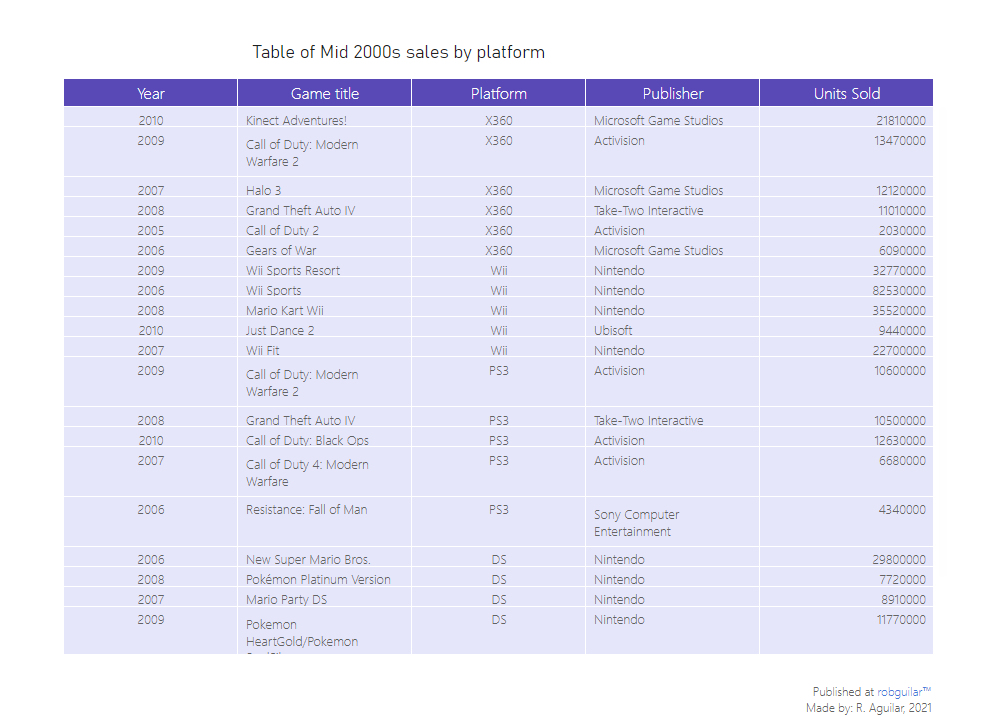Click the units value 29800000

tap(899, 560)
